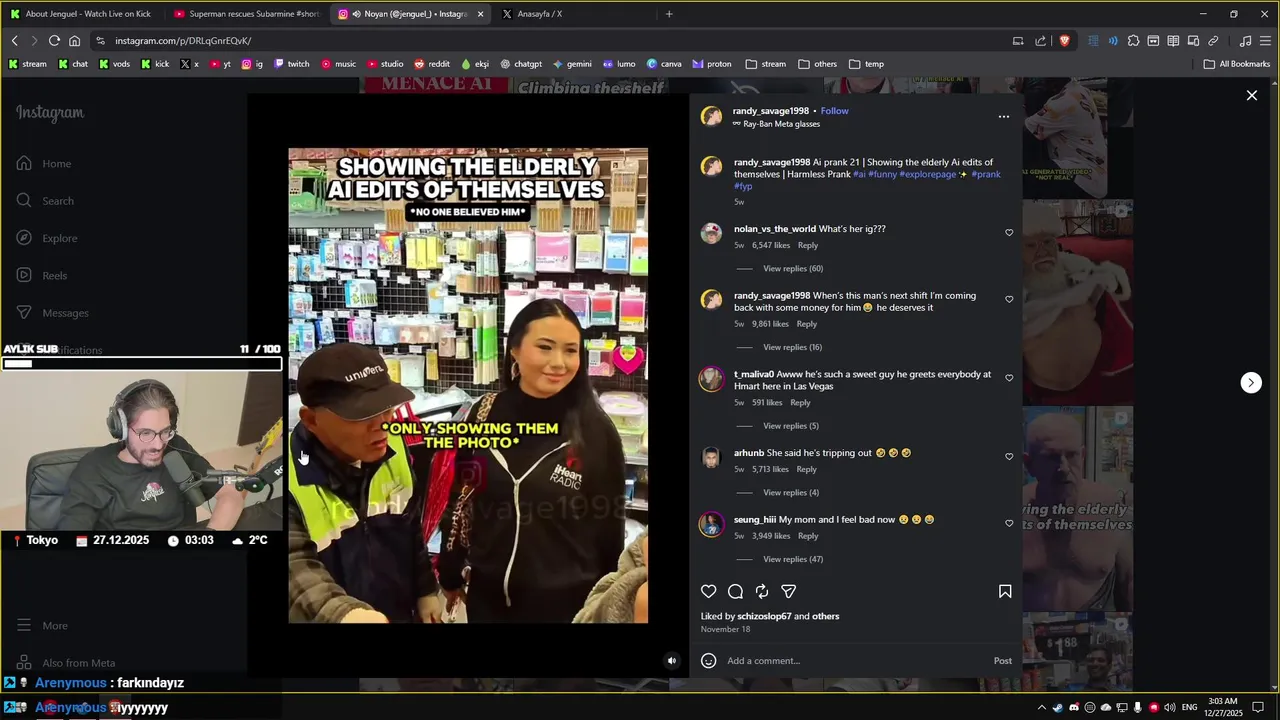The width and height of the screenshot is (1280, 720).
Task: Expand the others bookmarks folder
Action: point(817,64)
